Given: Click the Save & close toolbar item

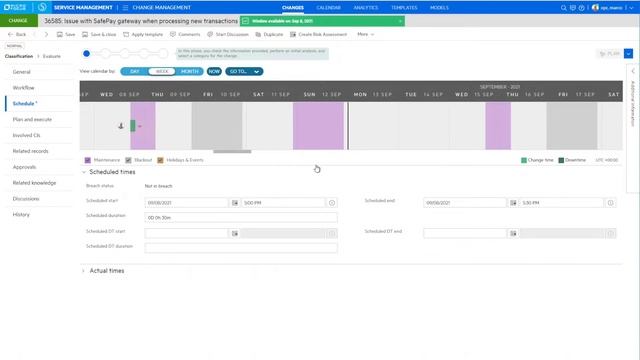Looking at the screenshot, I should coord(99,35).
